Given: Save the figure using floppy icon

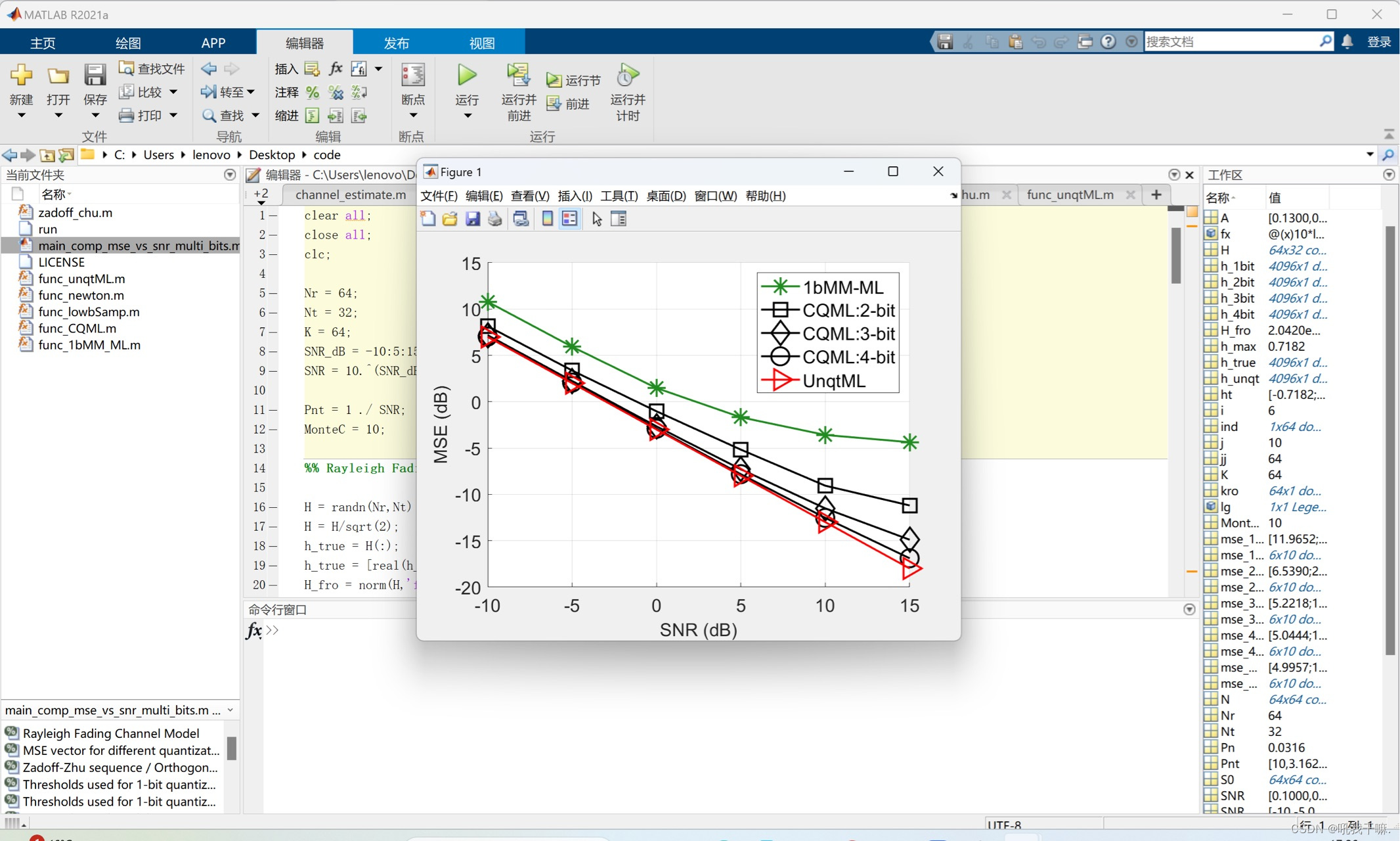Looking at the screenshot, I should pyautogui.click(x=472, y=219).
